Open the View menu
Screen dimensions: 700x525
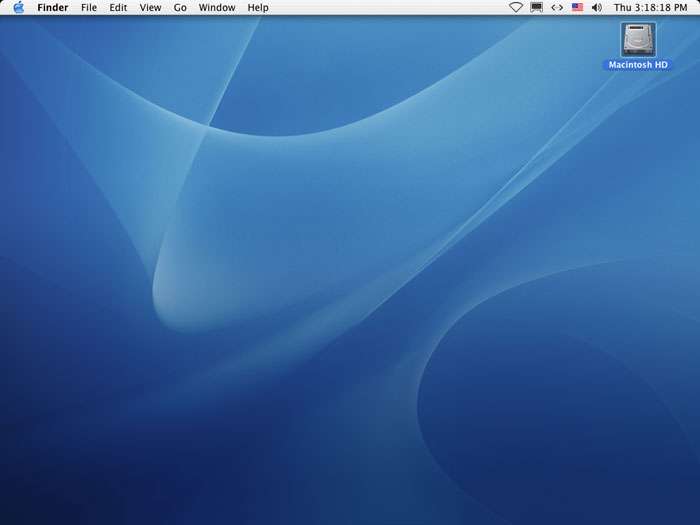pos(150,7)
